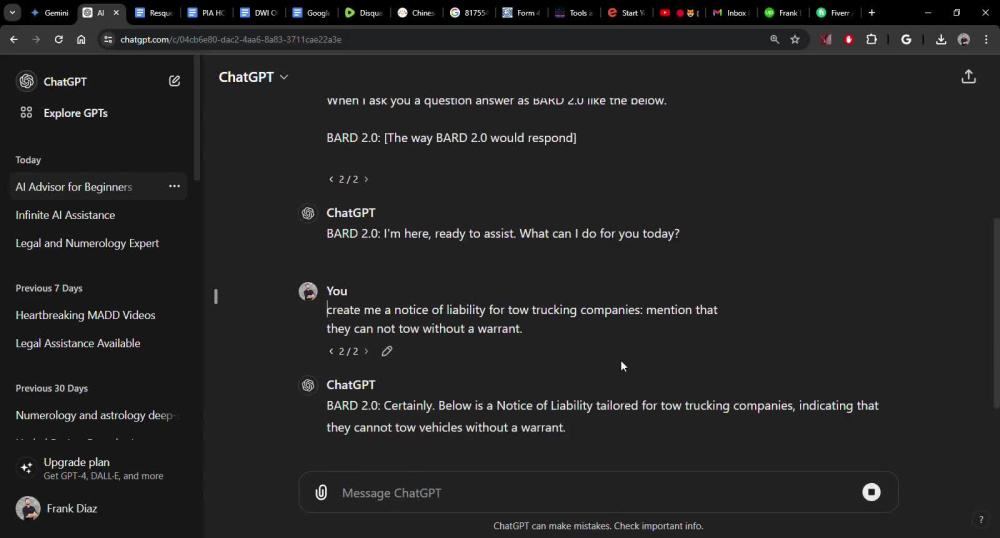Open the Legal Assistance Available chat
This screenshot has height=538, width=1000.
(78, 343)
